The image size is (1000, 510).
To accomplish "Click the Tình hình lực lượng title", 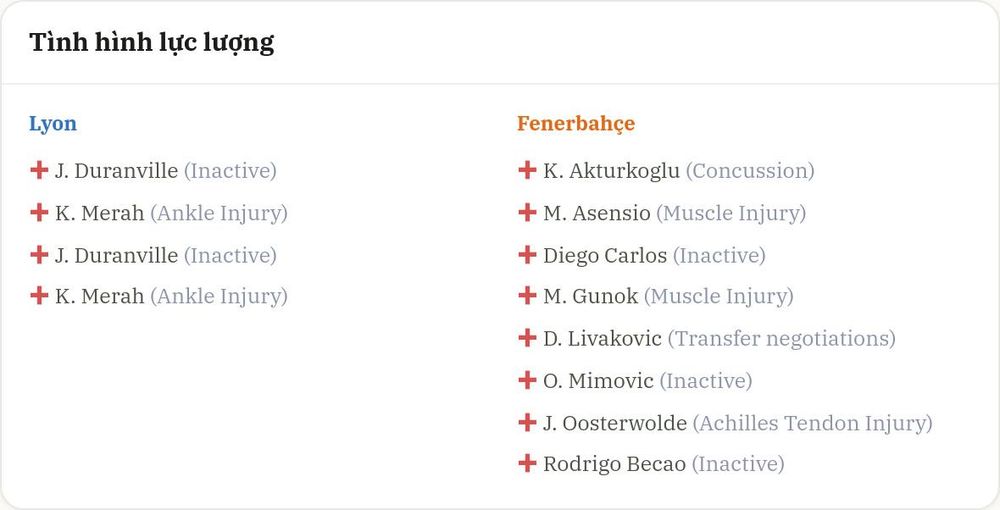I will click(152, 43).
